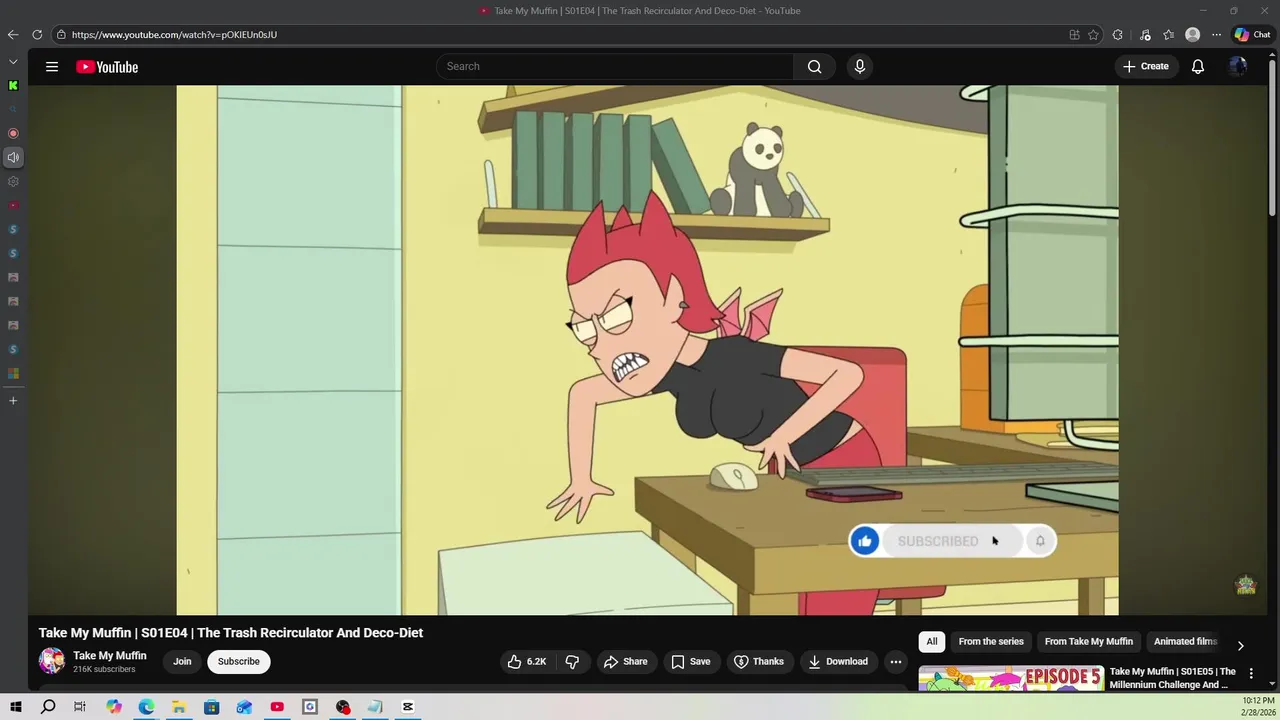Image resolution: width=1280 pixels, height=720 pixels.
Task: Collapse the vertical tabs chevron
Action: point(13,61)
